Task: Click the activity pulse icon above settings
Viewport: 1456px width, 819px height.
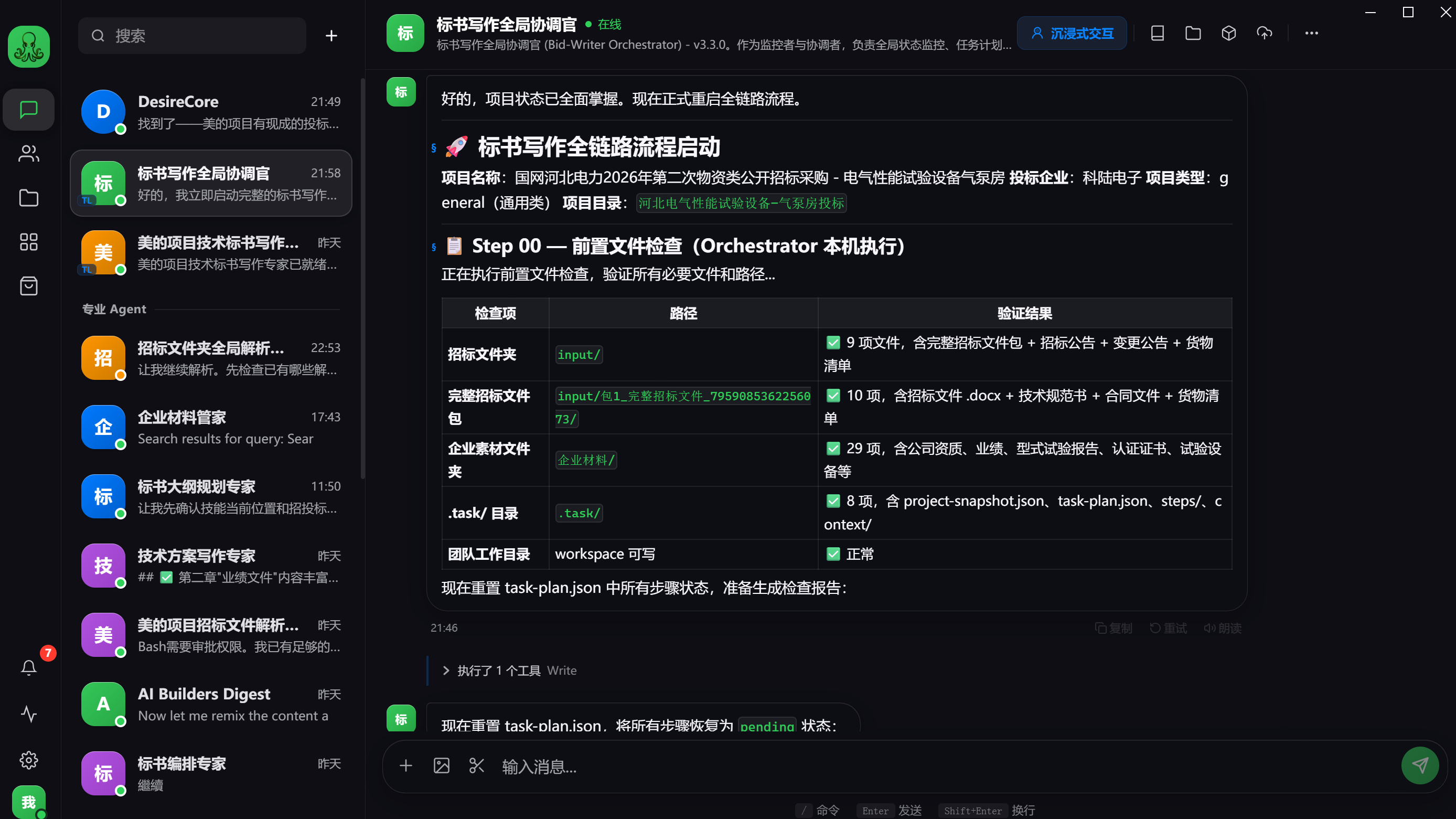Action: pyautogui.click(x=28, y=714)
